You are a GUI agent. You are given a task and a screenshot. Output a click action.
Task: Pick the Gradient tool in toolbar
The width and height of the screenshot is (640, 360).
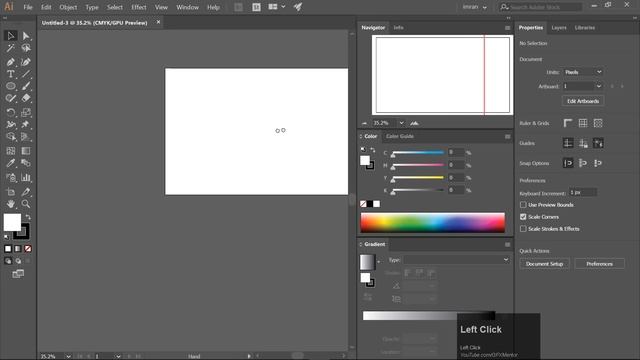click(26, 151)
